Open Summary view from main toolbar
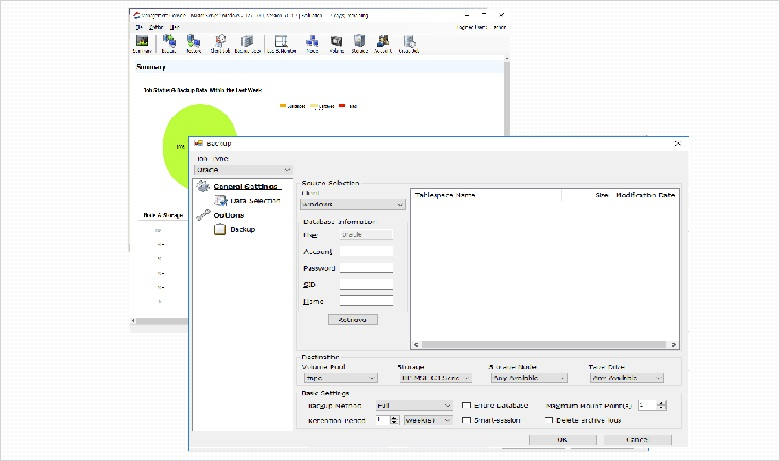The image size is (780, 461). [x=142, y=44]
